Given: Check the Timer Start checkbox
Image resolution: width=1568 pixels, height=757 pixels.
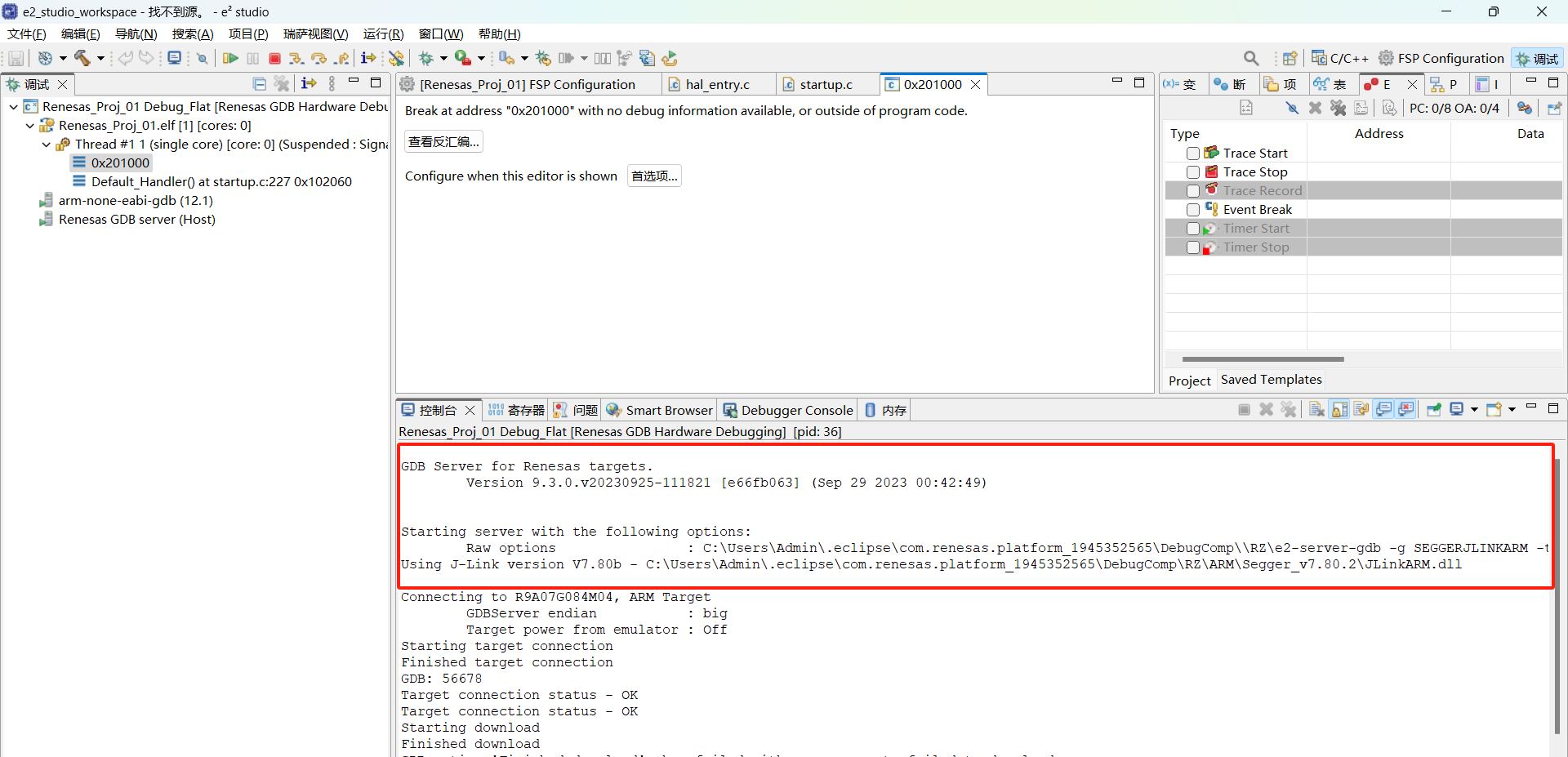Looking at the screenshot, I should click(x=1193, y=229).
